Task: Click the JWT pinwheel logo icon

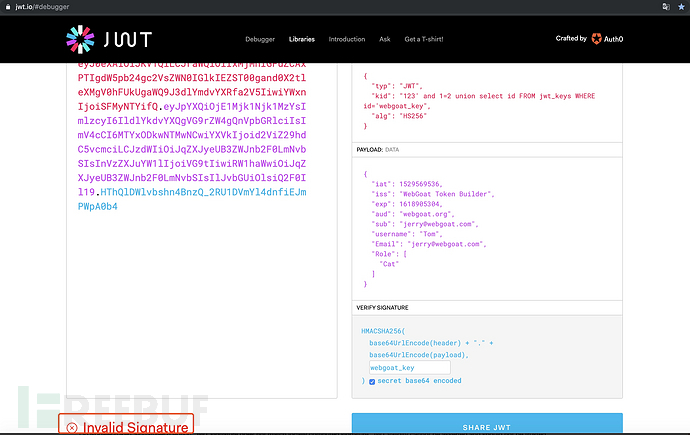Action: (80, 39)
